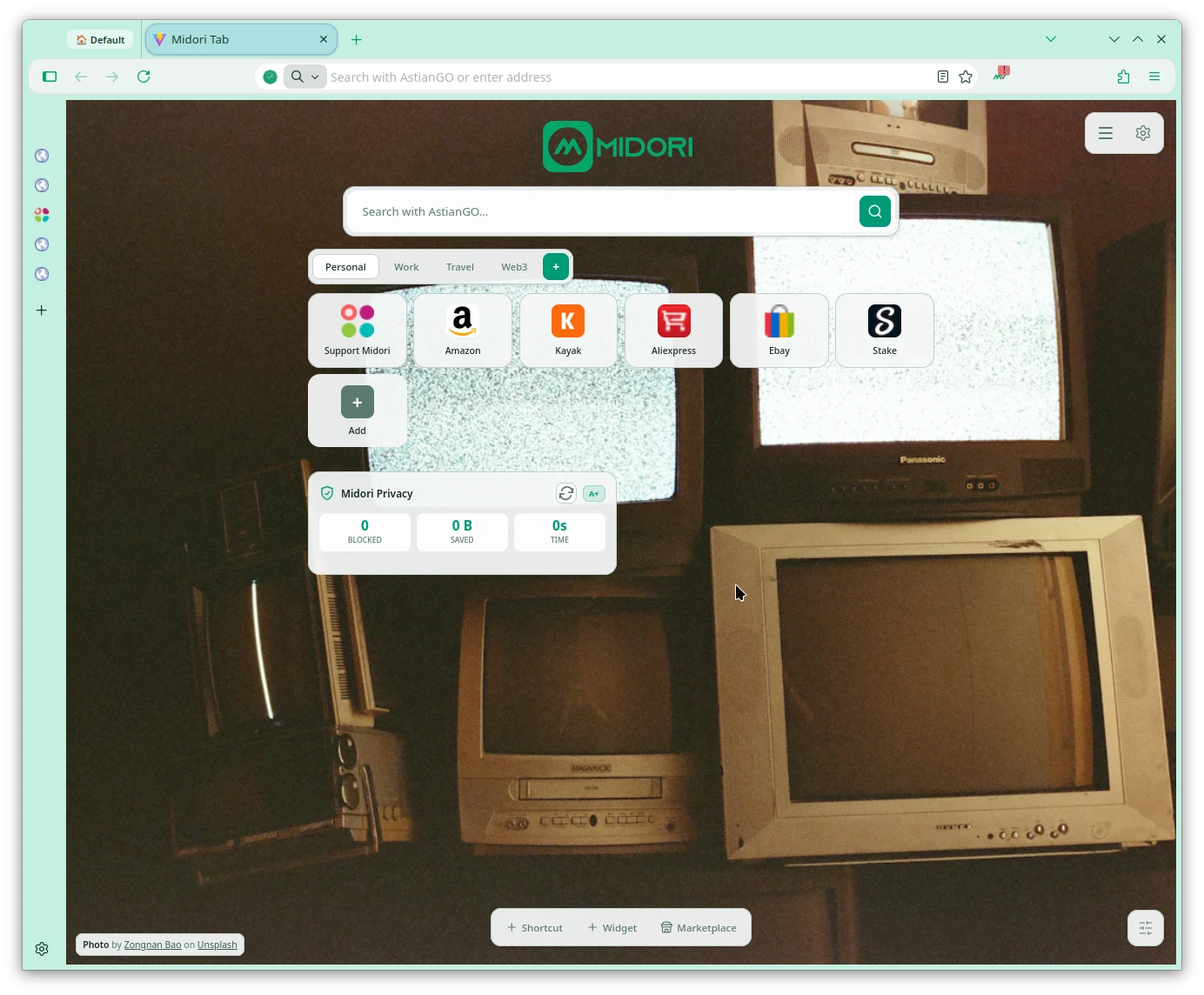Click the Midori logo
Screen dimensions: 1204x995
coord(618,146)
